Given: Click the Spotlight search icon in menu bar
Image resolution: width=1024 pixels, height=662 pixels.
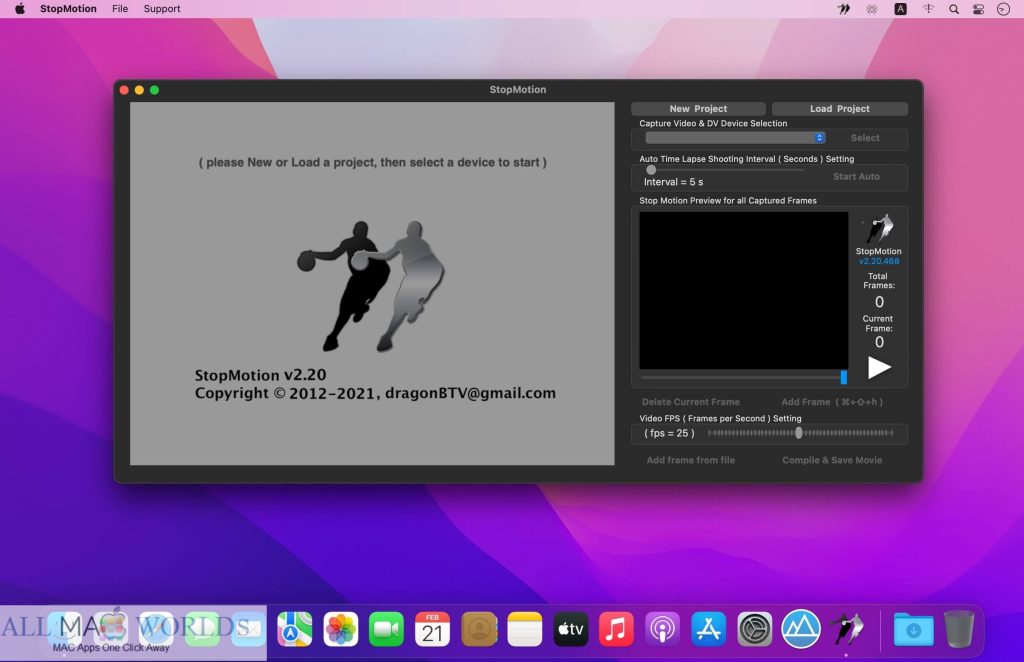Looking at the screenshot, I should point(953,9).
